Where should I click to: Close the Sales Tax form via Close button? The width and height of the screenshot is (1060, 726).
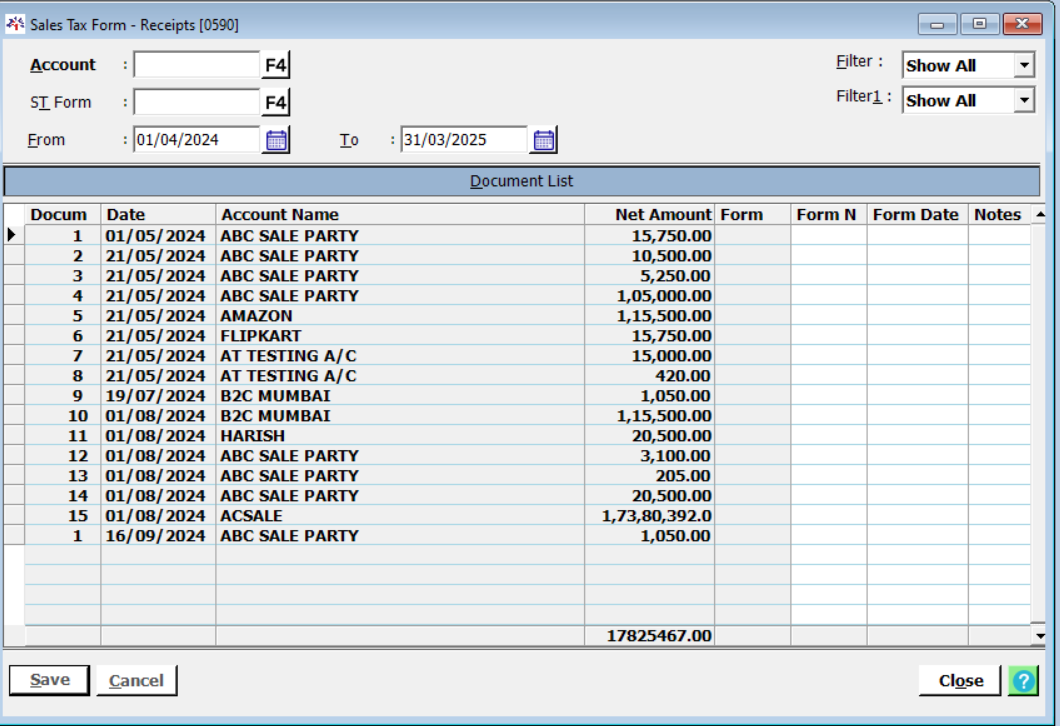click(959, 680)
